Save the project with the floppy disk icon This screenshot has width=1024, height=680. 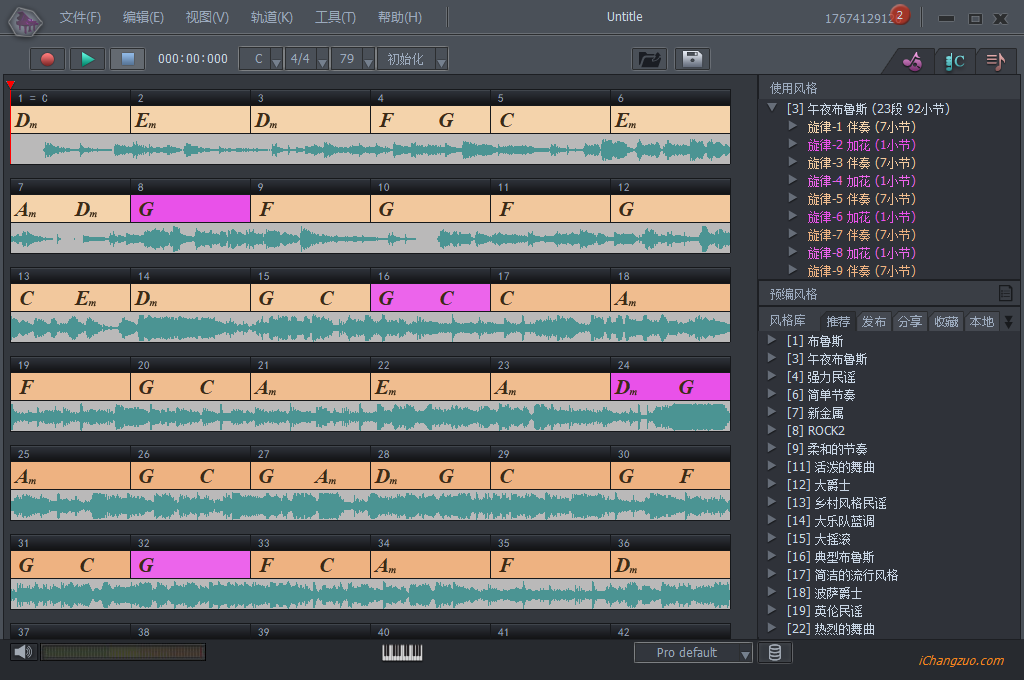[691, 59]
